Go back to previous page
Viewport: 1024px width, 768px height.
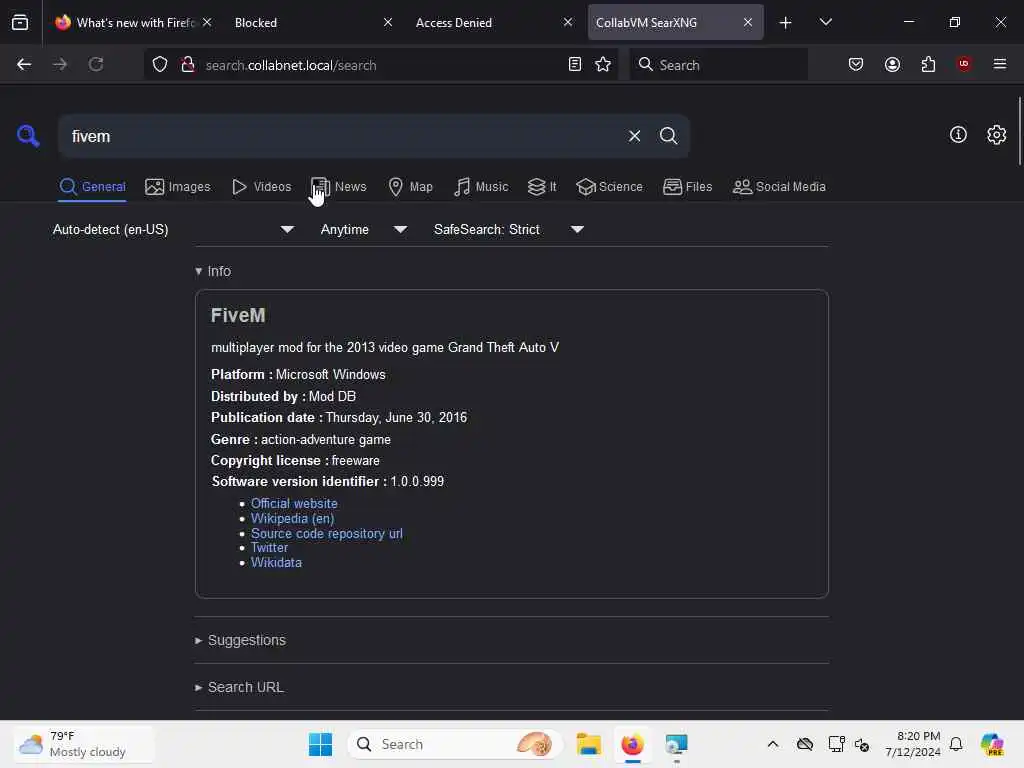pyautogui.click(x=24, y=65)
